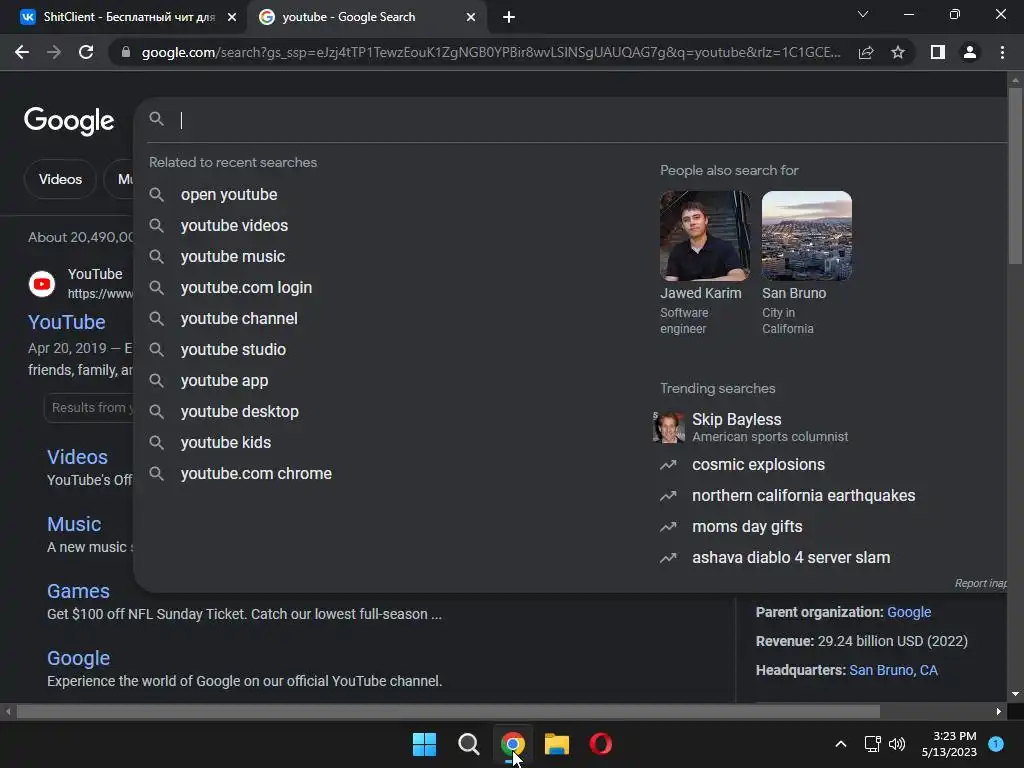
Task: Open the Games sitelink
Action: pyautogui.click(x=78, y=591)
